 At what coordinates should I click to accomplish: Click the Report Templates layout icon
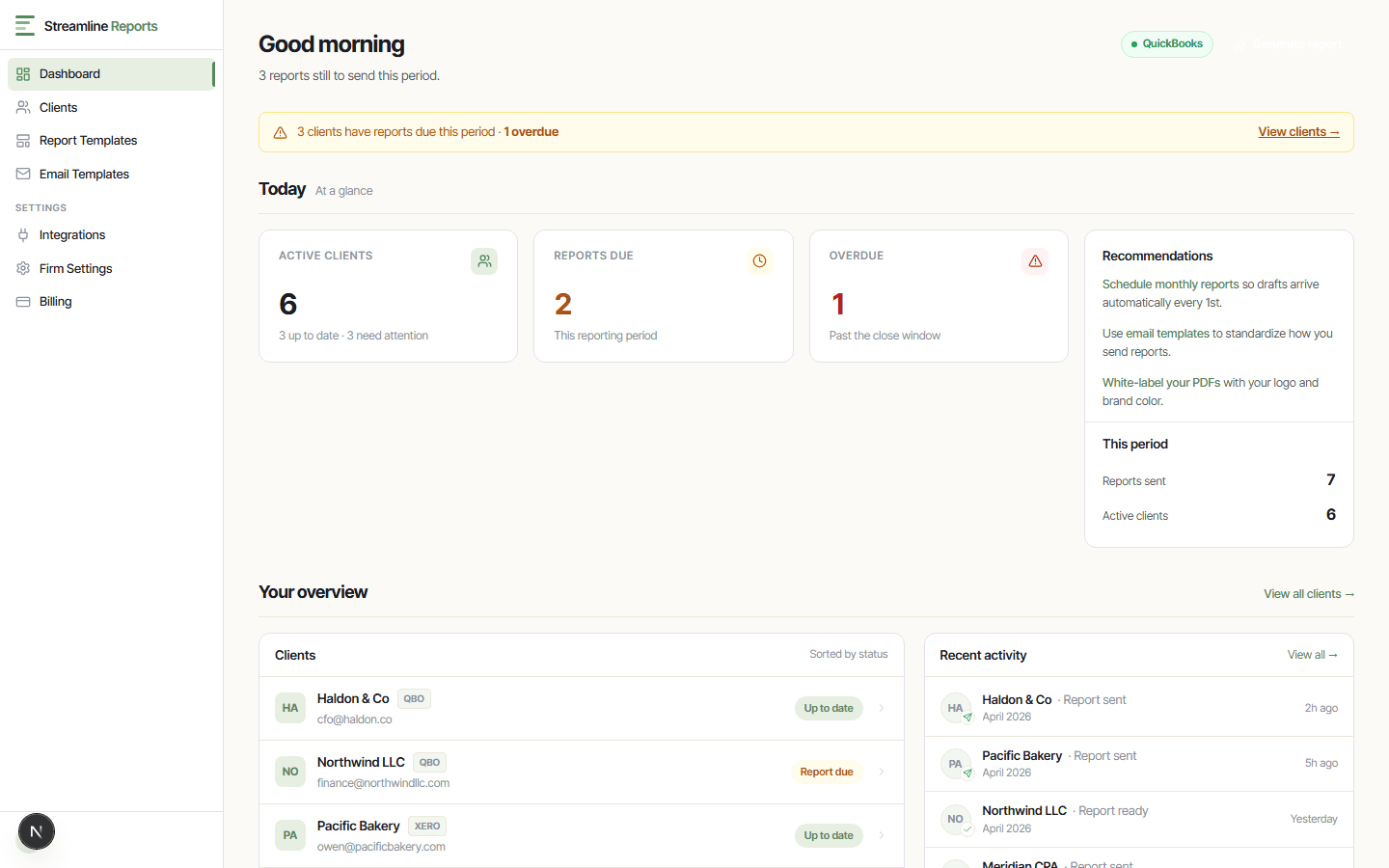(x=23, y=141)
